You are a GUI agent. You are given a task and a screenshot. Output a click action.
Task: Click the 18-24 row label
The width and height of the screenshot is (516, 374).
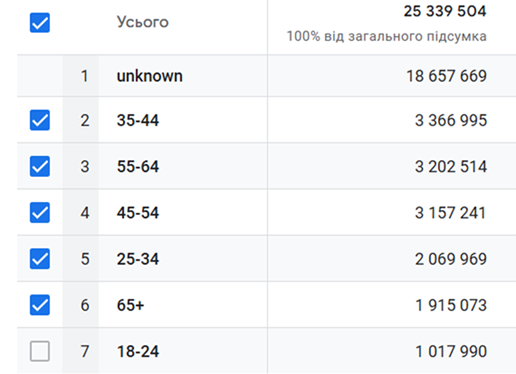(138, 351)
